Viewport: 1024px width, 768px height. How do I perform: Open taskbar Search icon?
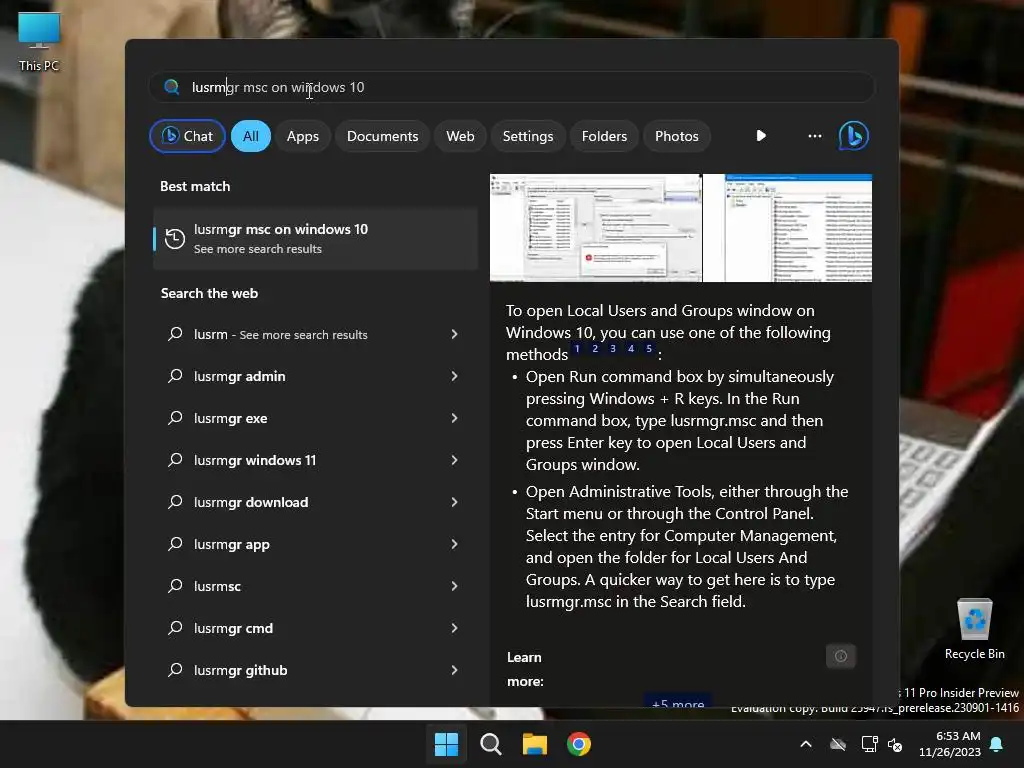pos(490,744)
